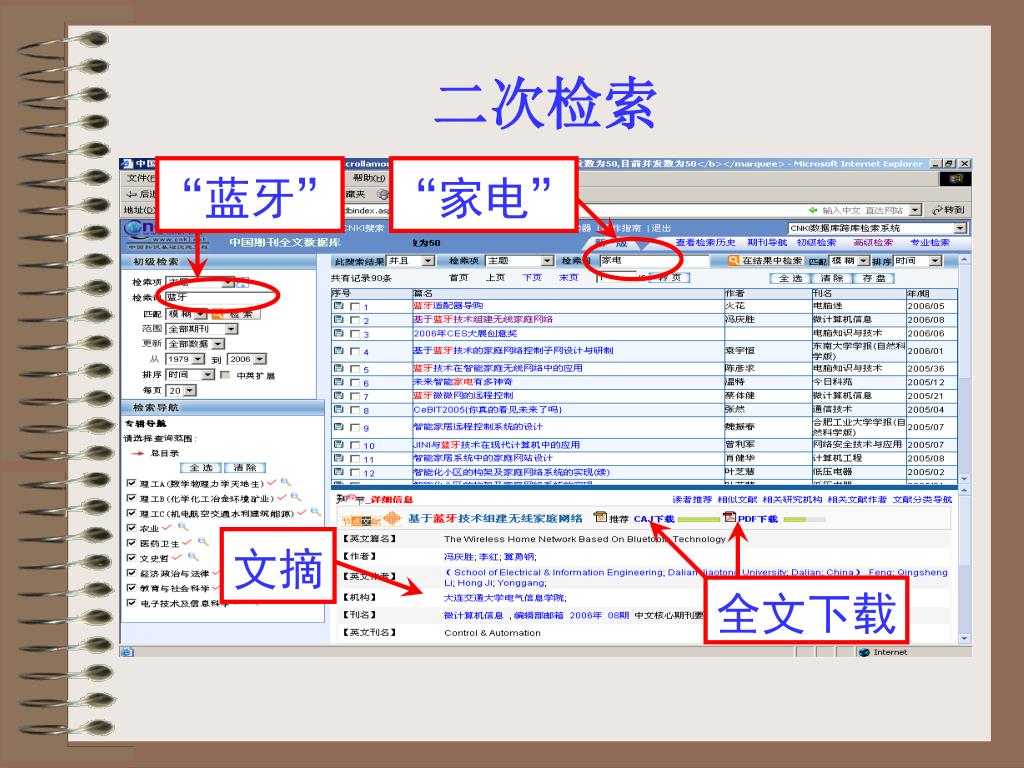Switch to 高级检索 tab
This screenshot has height=768, width=1024.
coord(873,242)
